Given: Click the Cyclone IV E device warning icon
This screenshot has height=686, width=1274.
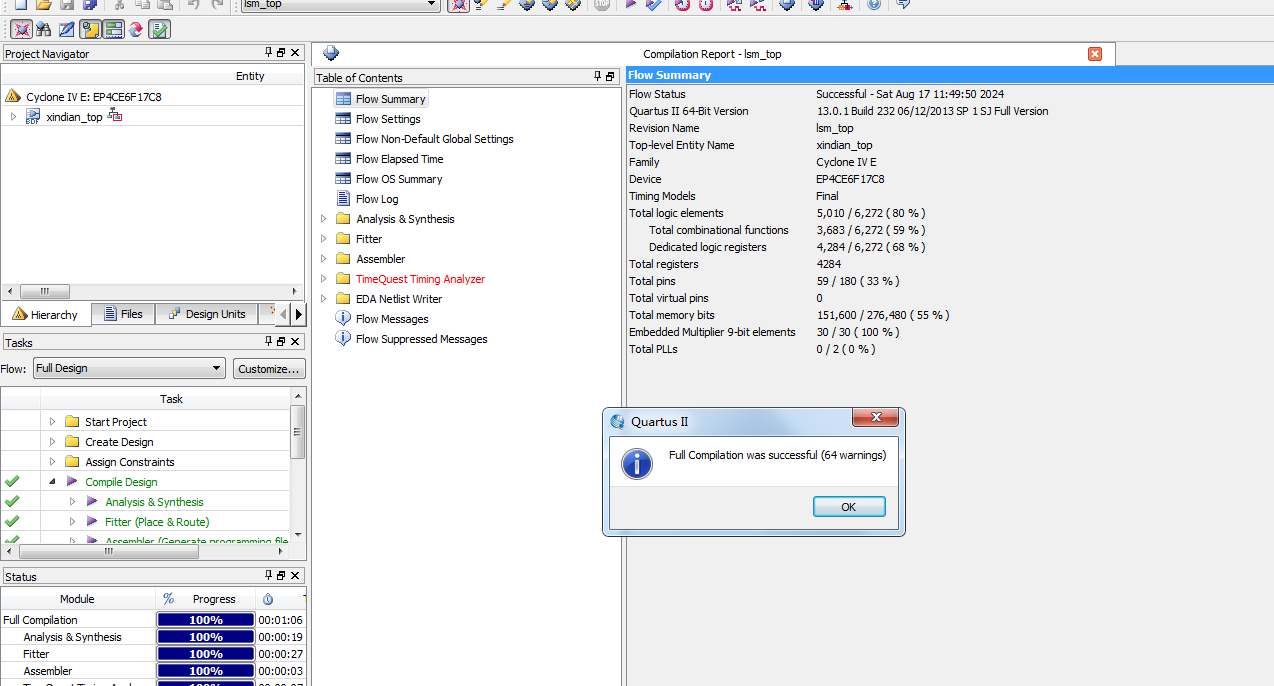Looking at the screenshot, I should point(13,97).
